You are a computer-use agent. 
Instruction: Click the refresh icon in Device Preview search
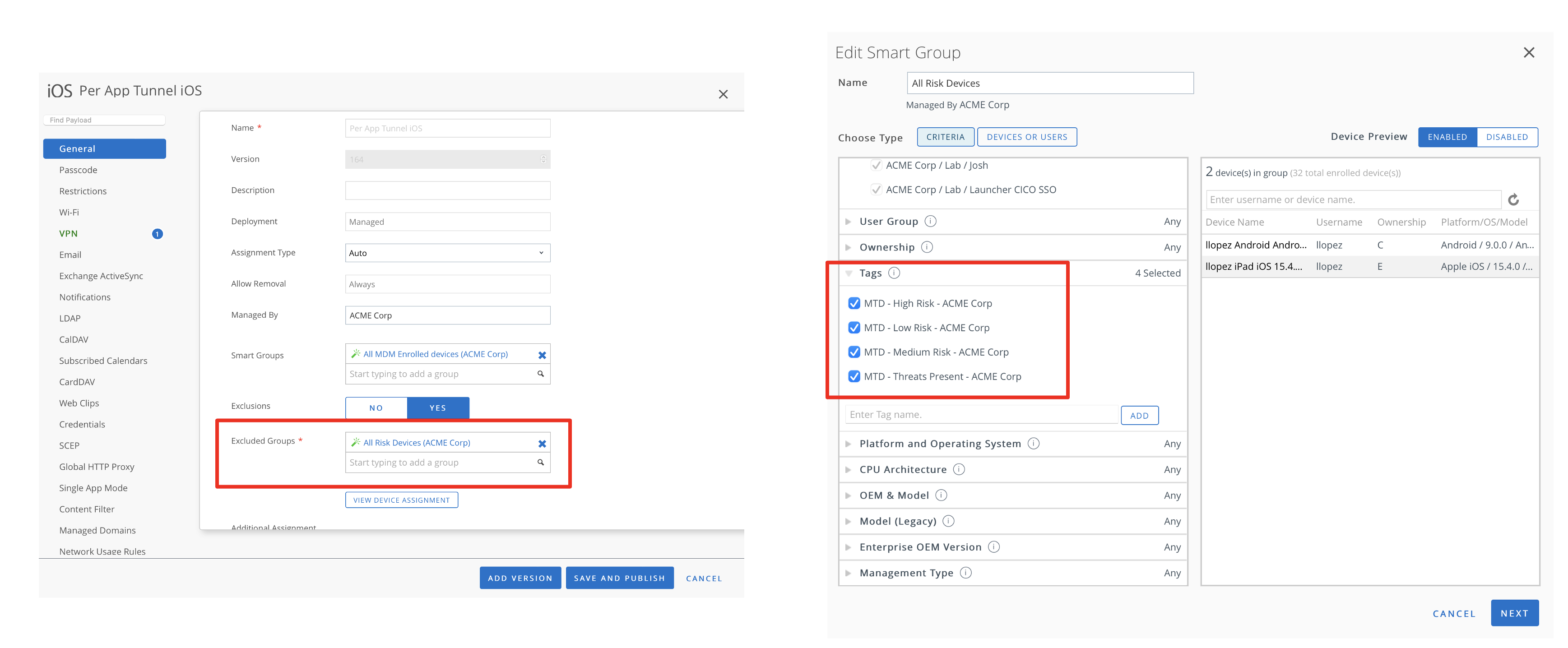point(1514,199)
